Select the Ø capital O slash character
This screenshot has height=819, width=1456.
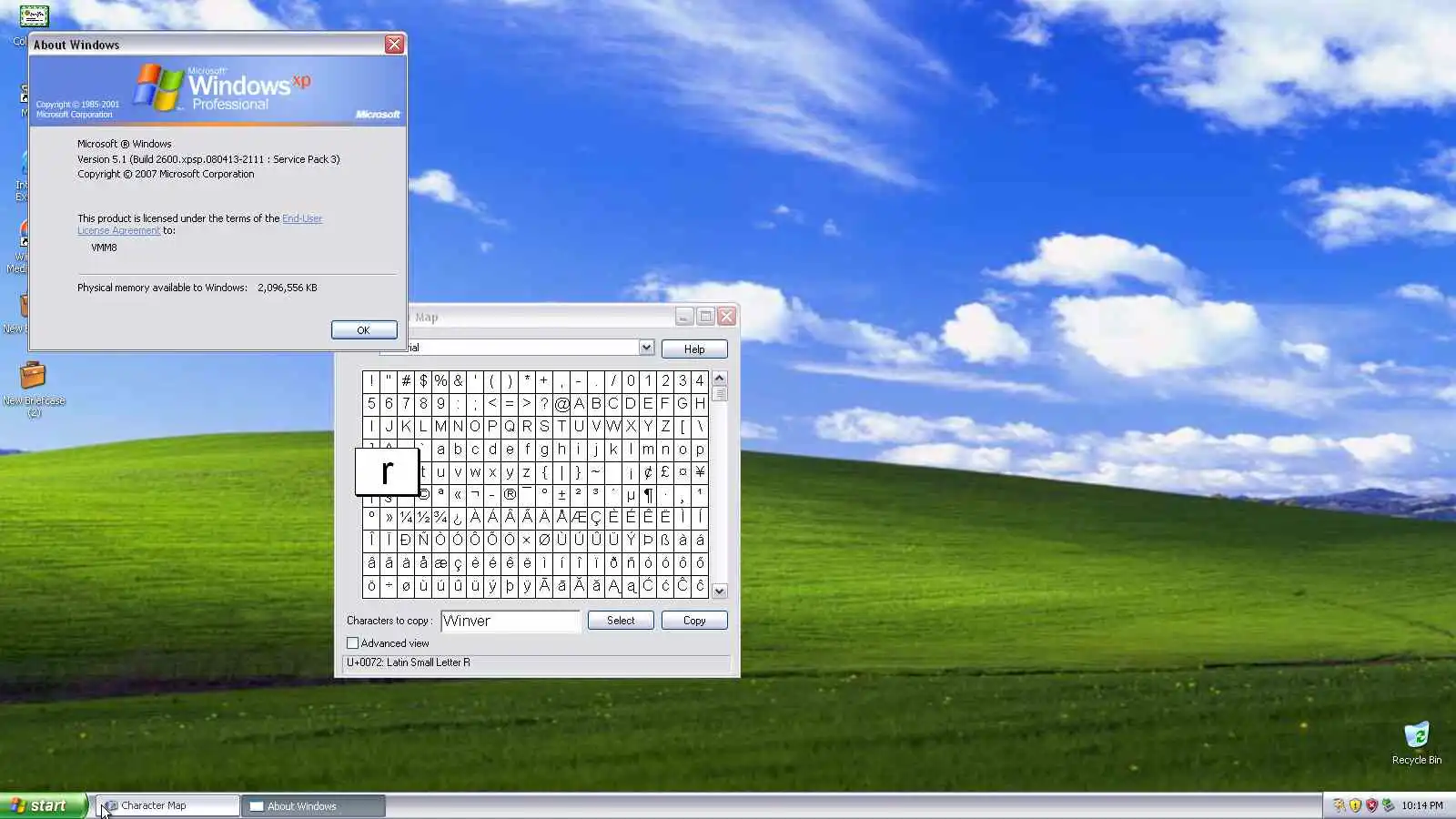coord(544,540)
